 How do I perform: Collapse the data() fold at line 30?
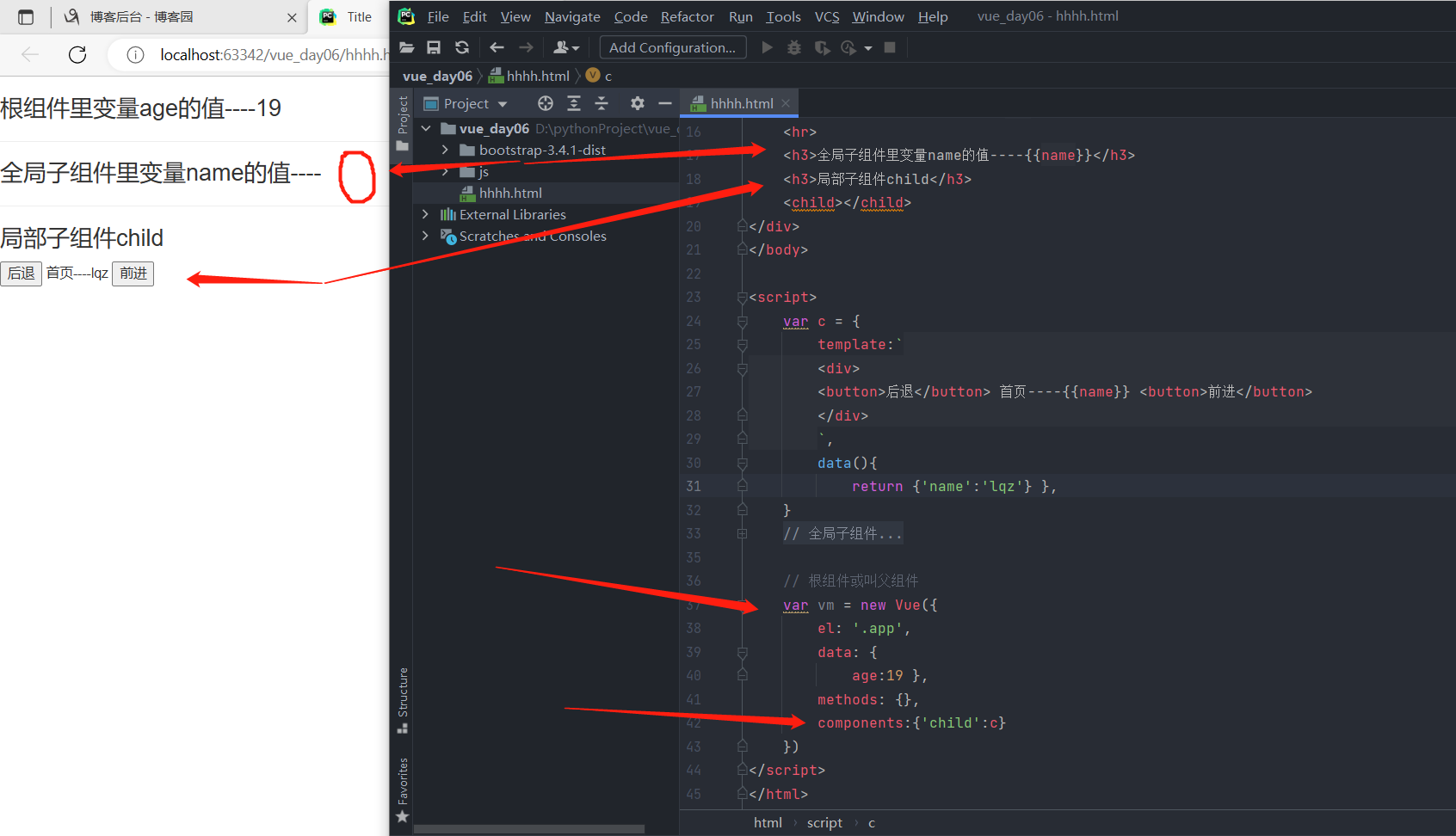(742, 463)
